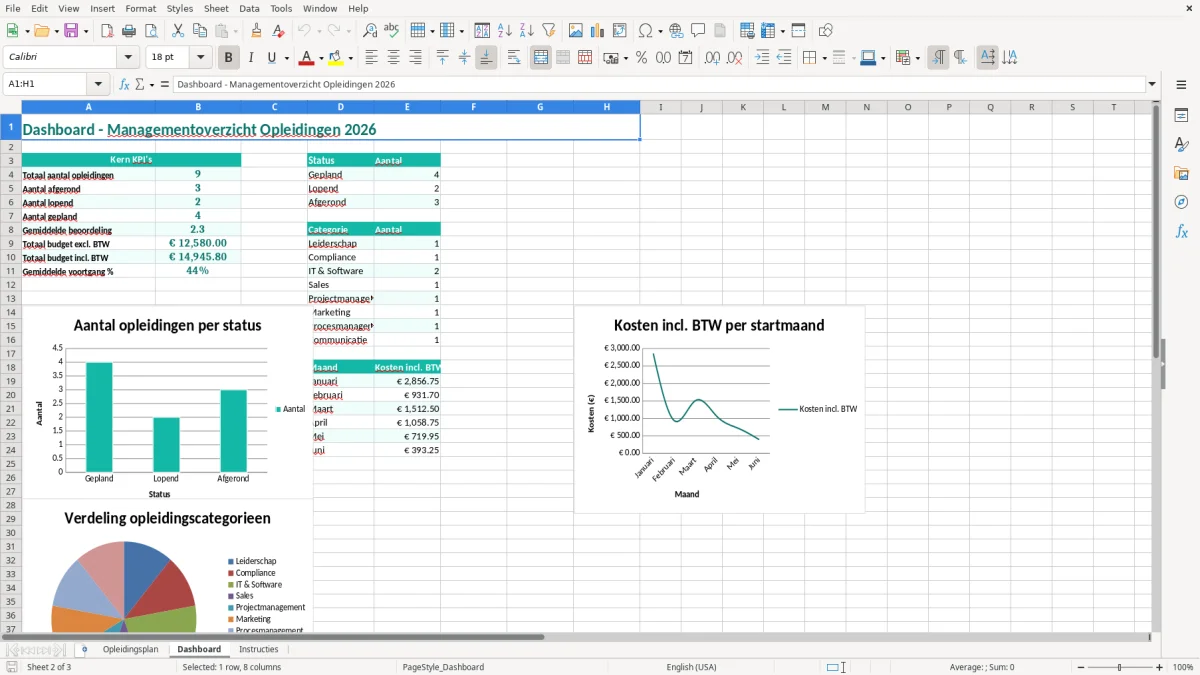
Task: Click the Clone Formatting paintbrush
Action: pyautogui.click(x=257, y=31)
